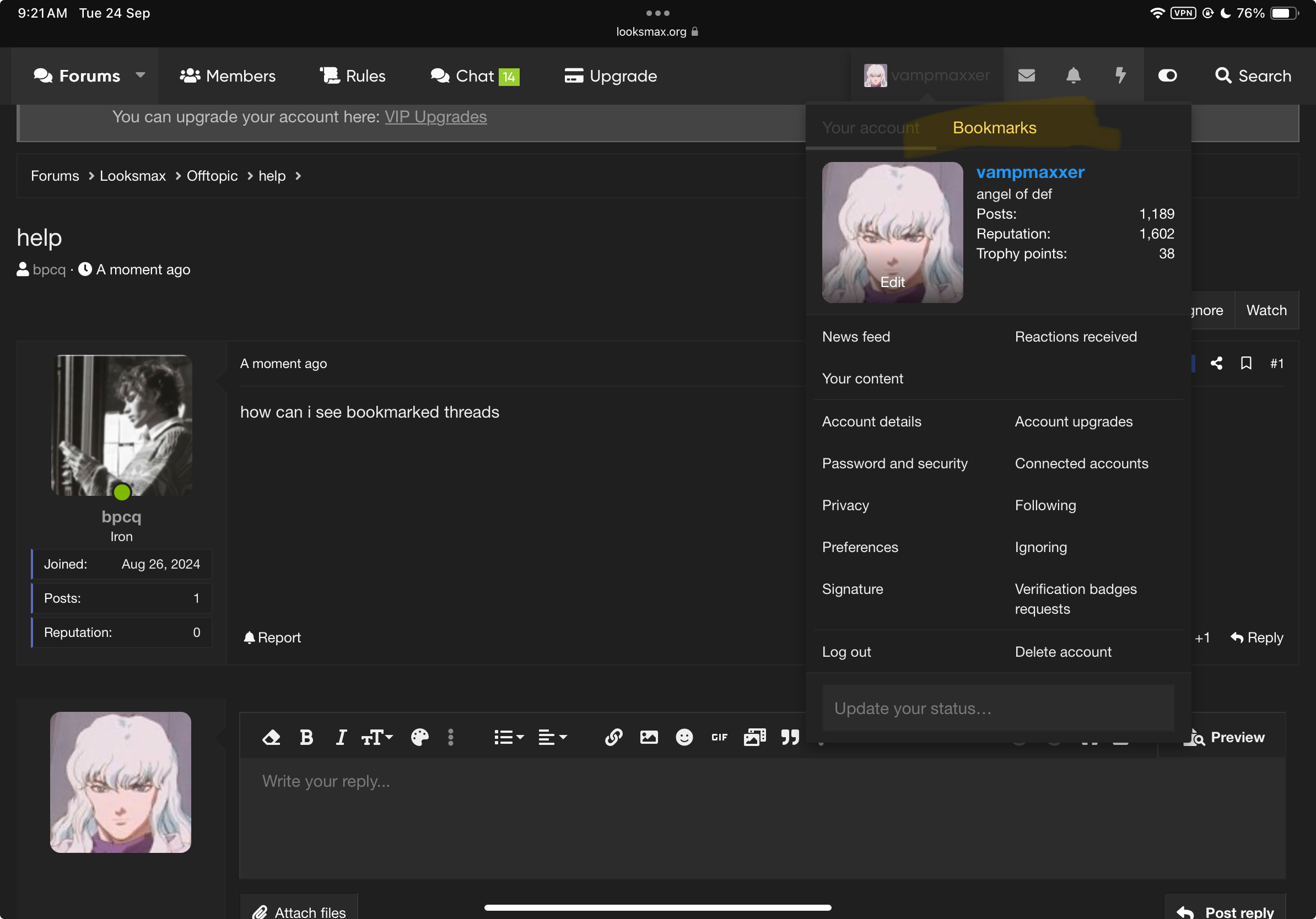Open the post #1 permalink

1276,364
